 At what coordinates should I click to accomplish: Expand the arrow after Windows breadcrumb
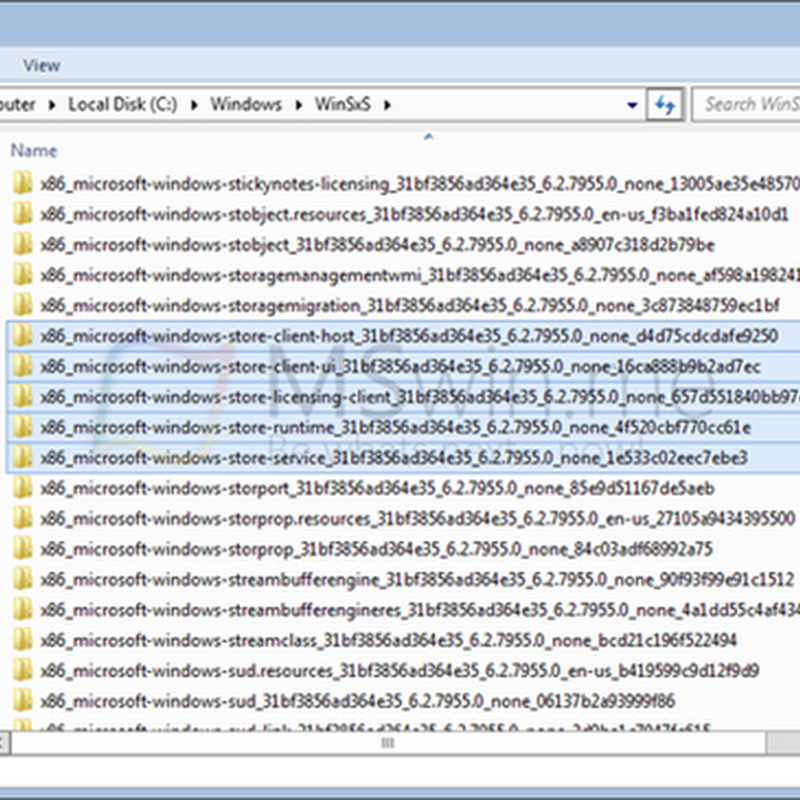point(298,105)
